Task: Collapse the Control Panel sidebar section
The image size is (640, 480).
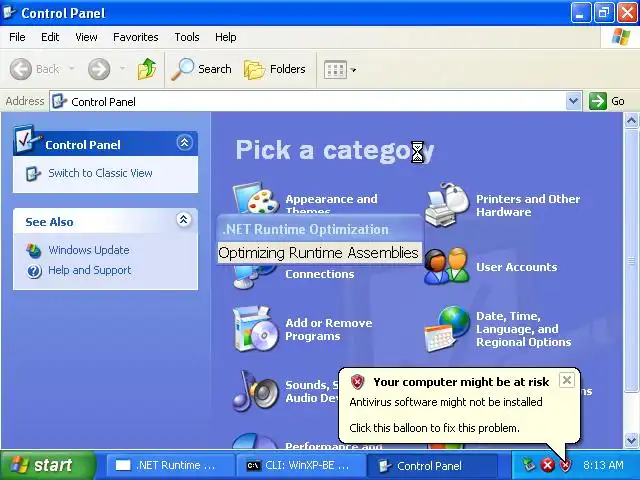Action: tap(184, 142)
